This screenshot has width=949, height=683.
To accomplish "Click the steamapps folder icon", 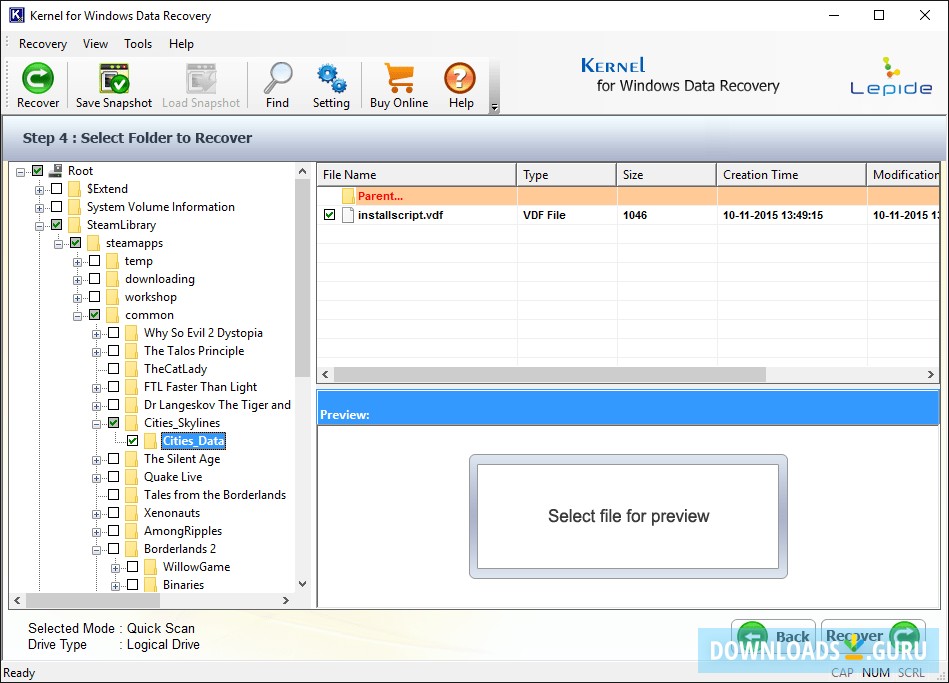I will [x=93, y=243].
